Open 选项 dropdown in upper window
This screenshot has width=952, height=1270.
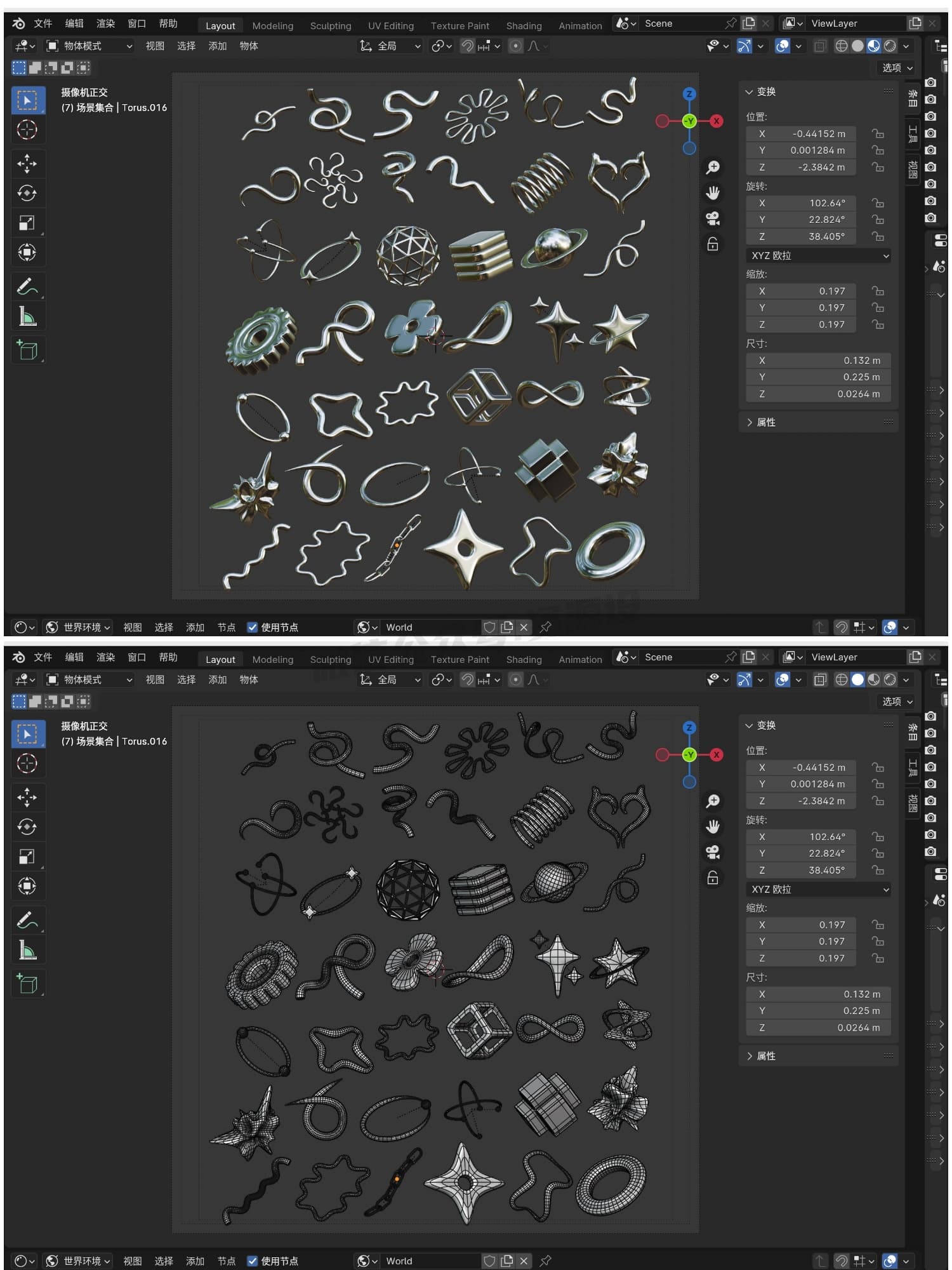(897, 67)
